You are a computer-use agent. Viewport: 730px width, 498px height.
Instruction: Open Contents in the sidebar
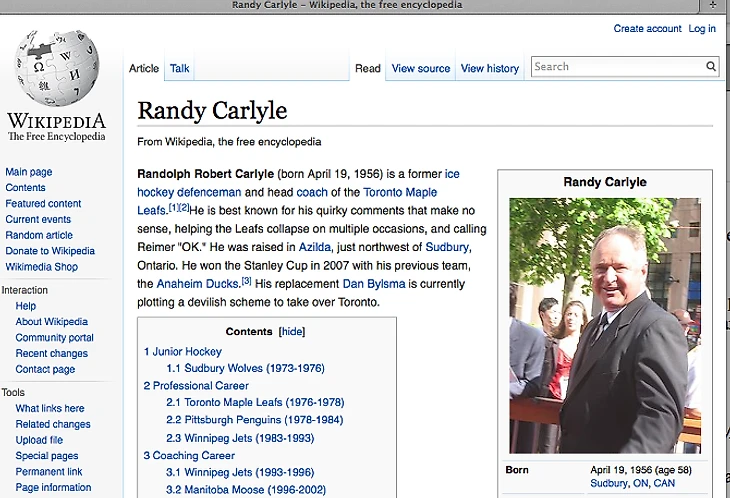click(25, 188)
